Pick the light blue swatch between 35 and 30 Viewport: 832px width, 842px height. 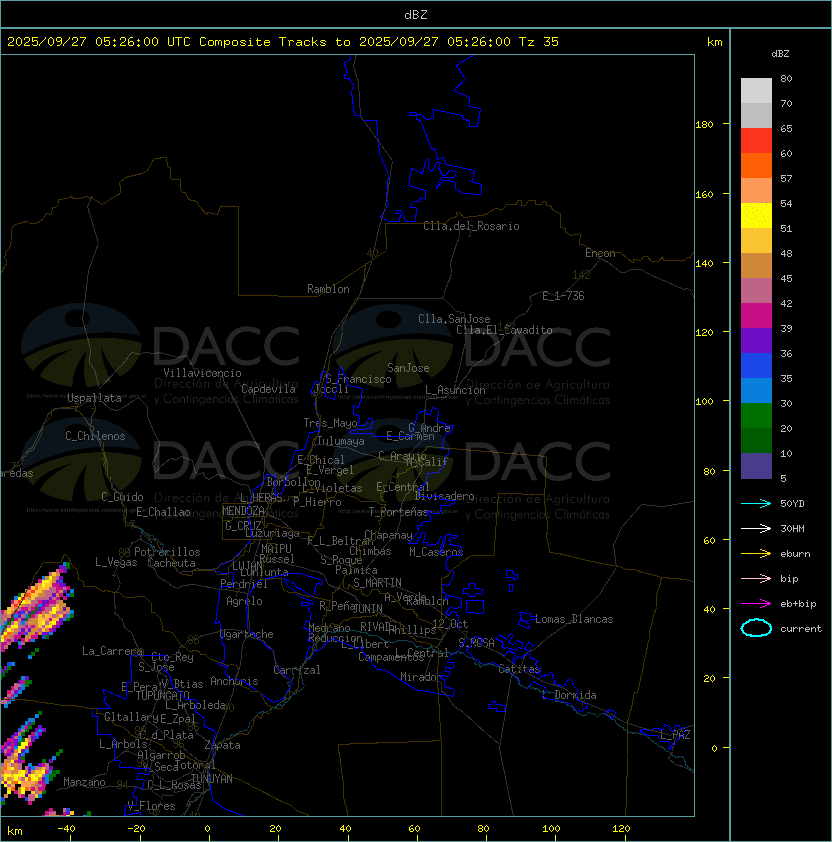tap(756, 390)
